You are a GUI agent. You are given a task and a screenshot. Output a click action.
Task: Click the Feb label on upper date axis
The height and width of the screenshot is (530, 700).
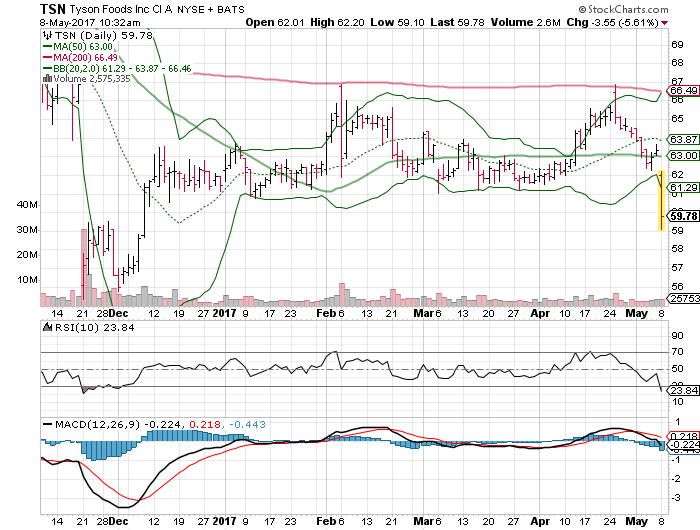(x=325, y=313)
